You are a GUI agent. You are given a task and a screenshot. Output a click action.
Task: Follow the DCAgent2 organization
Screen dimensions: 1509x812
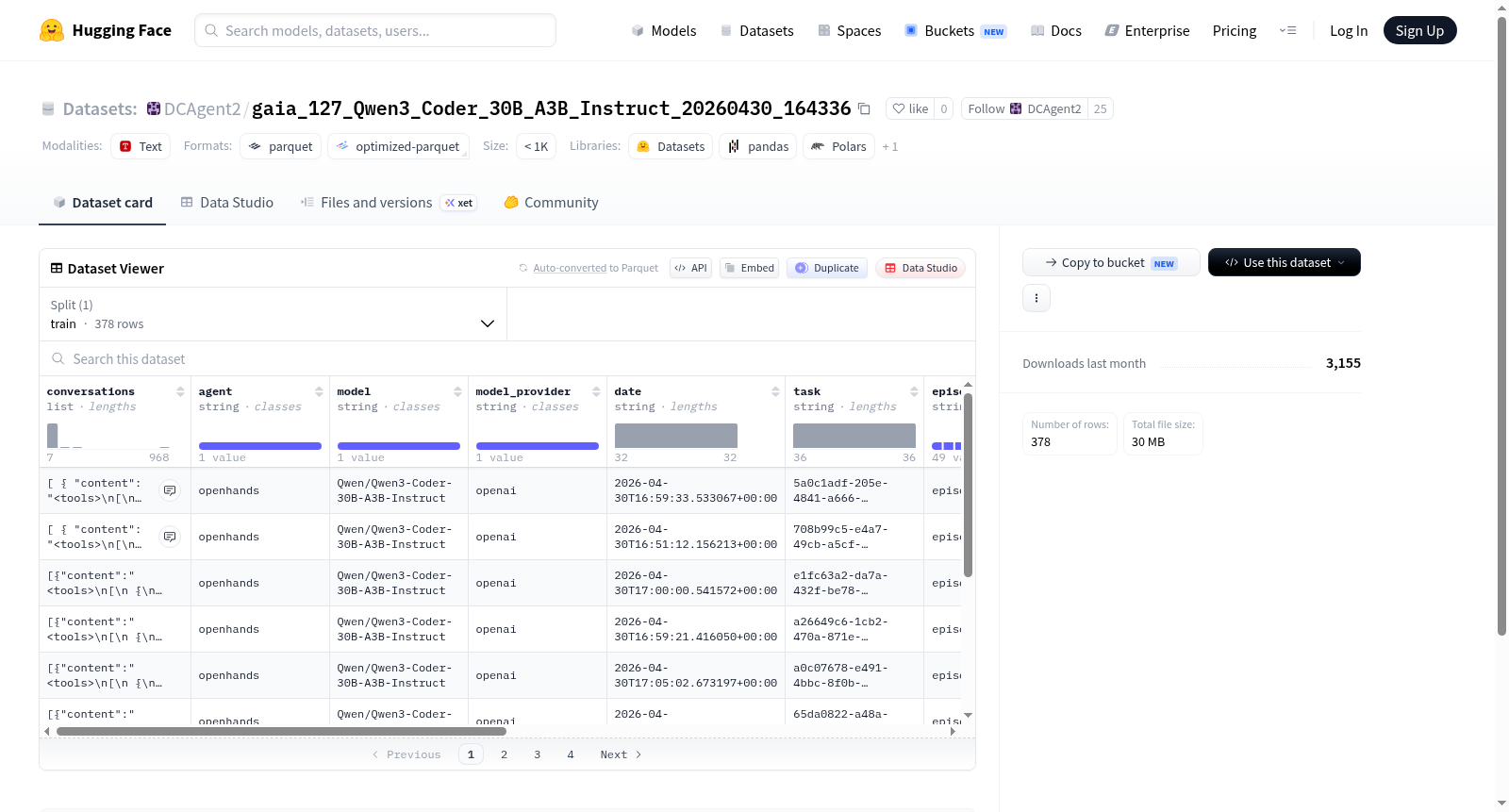(1024, 108)
